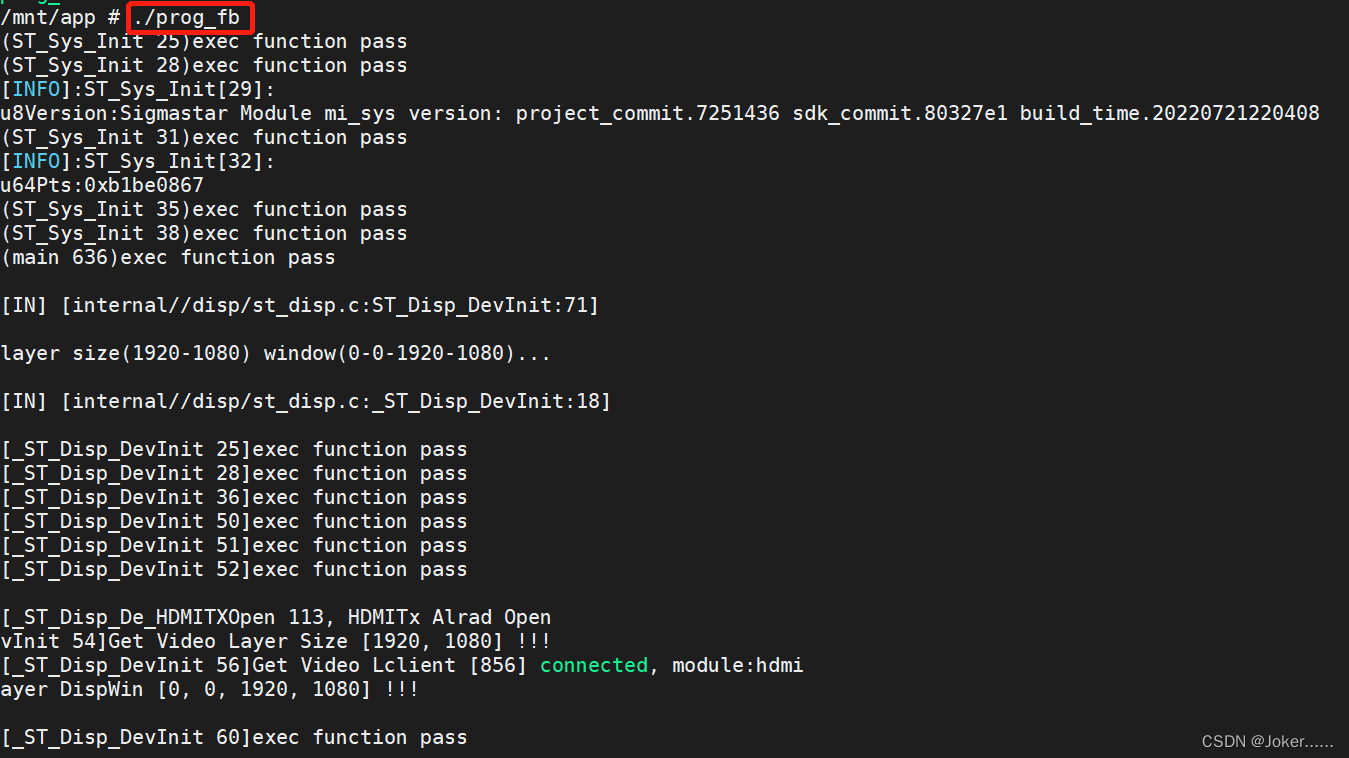1349x758 pixels.
Task: Click the u64Pts:0xb1be0867 line
Action: point(102,185)
